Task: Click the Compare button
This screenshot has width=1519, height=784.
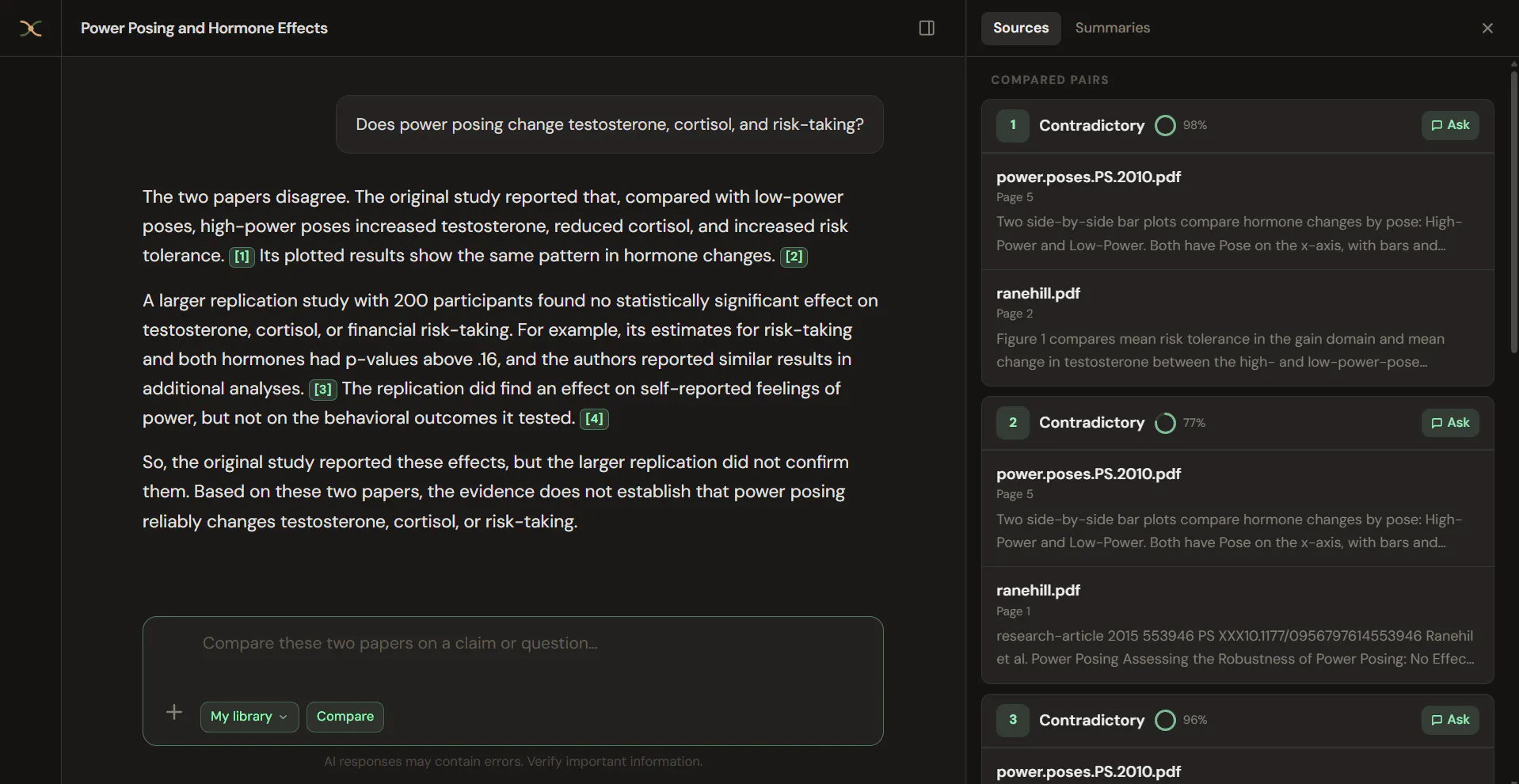Action: [x=345, y=717]
